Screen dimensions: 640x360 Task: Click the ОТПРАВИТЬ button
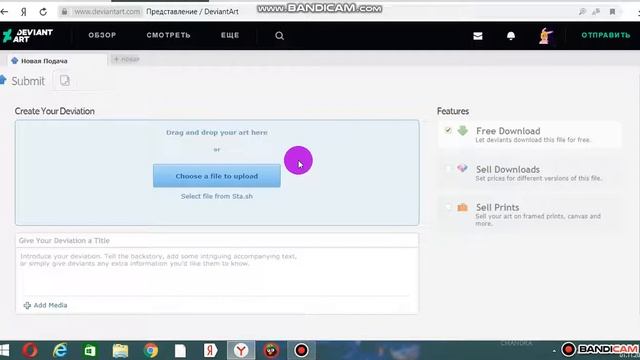(606, 36)
